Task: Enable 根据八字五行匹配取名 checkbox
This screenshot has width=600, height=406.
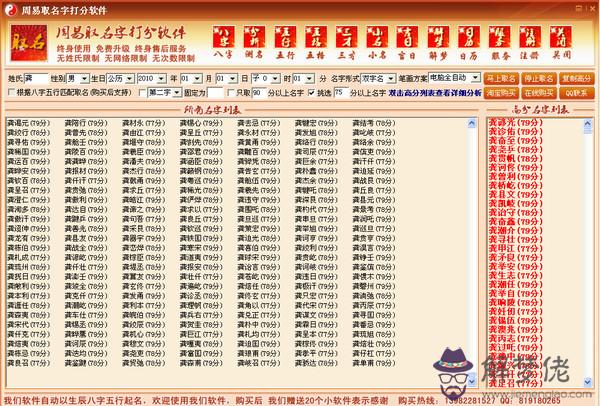Action: 11,92
